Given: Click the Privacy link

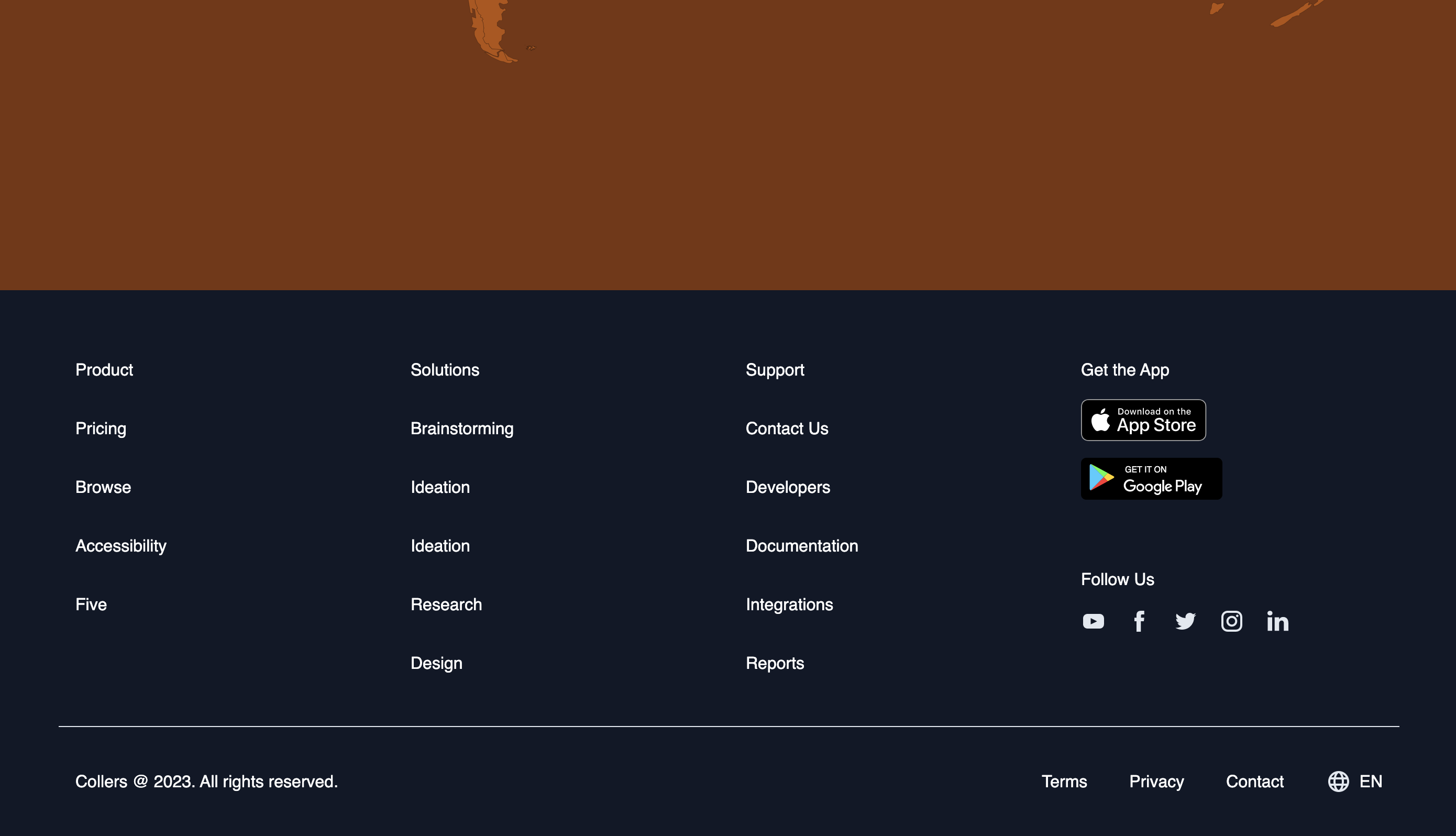Looking at the screenshot, I should click(1156, 782).
